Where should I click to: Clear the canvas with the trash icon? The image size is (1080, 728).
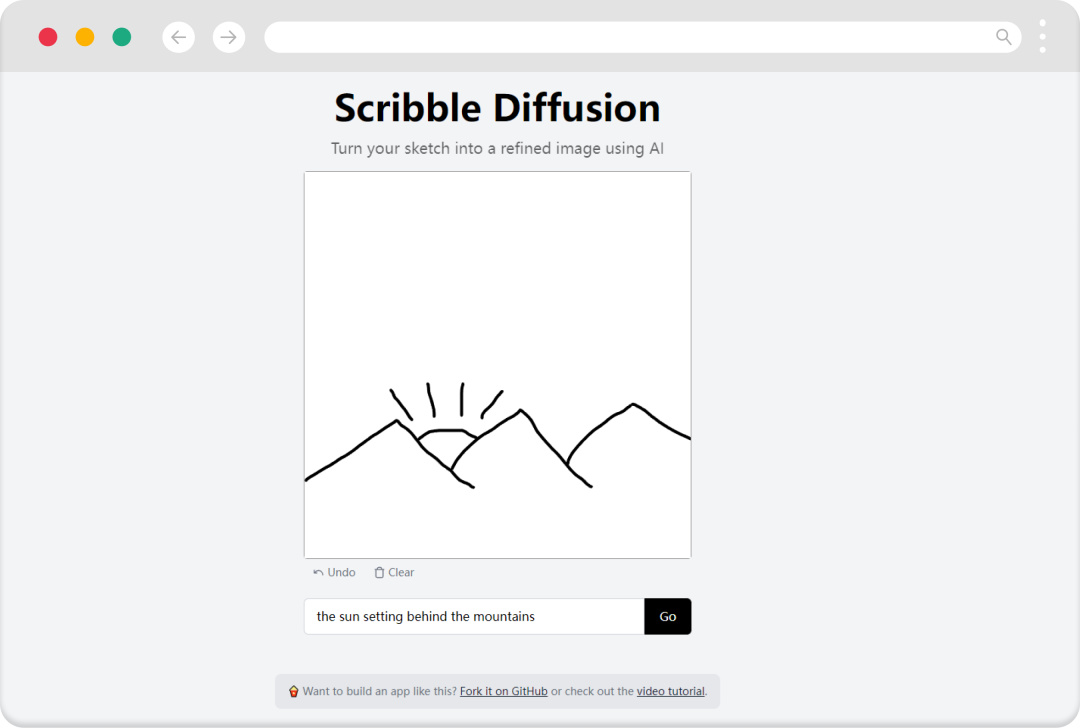pos(394,573)
